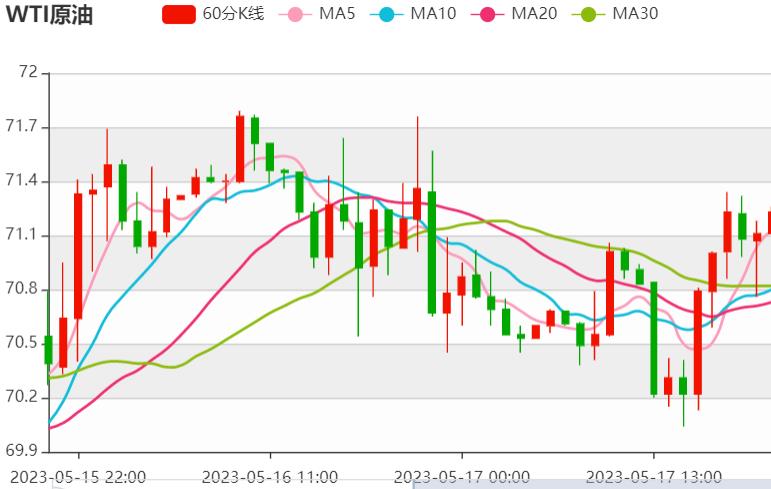Toggle MA30 line in the legend
The height and width of the screenshot is (489, 771).
tap(615, 14)
